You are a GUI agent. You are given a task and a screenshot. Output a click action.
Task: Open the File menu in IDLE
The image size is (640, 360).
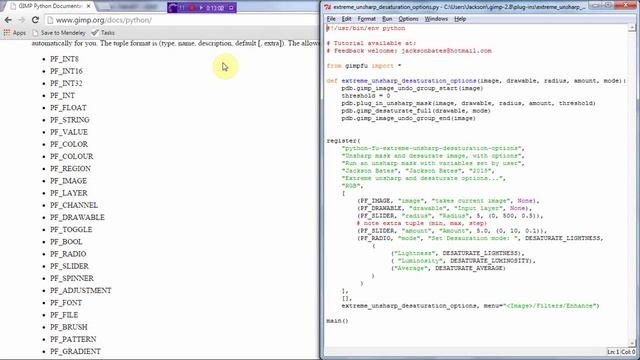(x=331, y=19)
